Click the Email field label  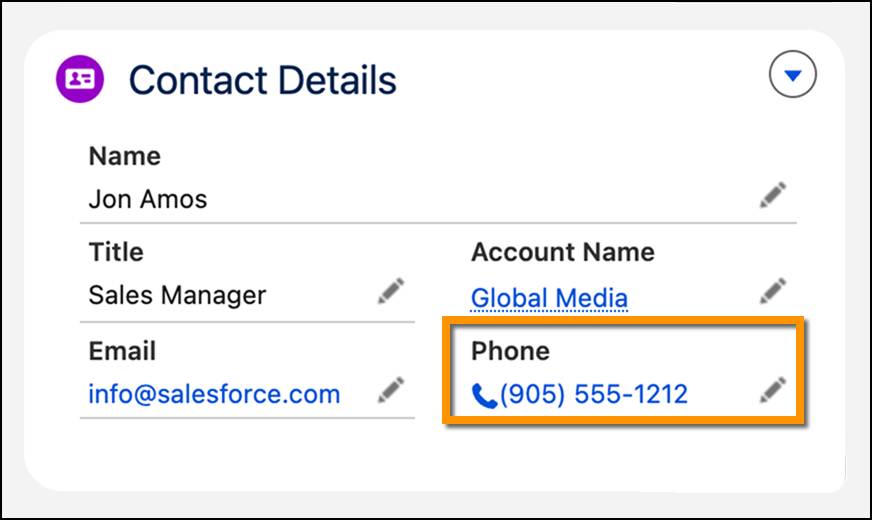(122, 351)
